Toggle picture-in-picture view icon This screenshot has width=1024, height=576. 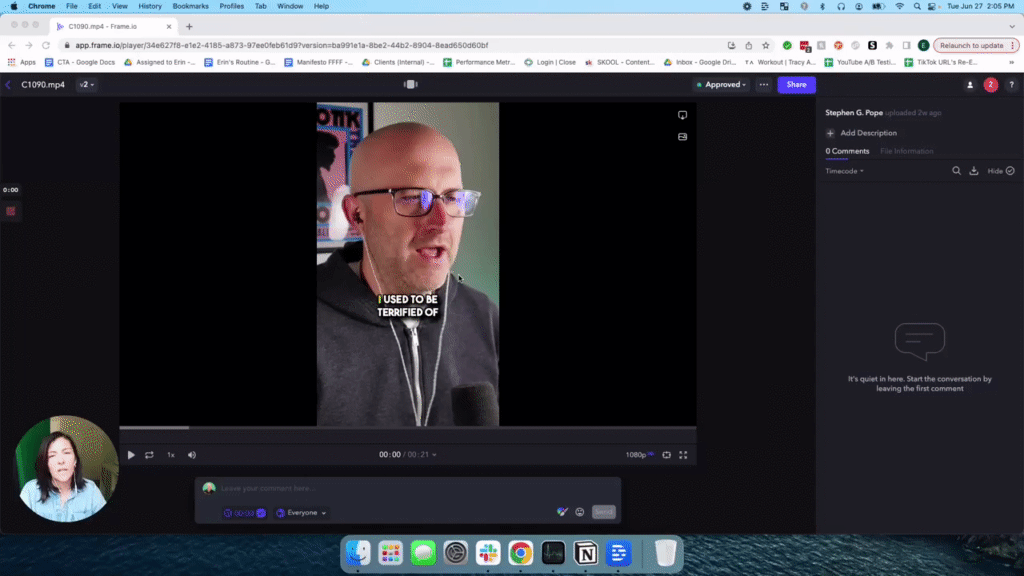666,454
